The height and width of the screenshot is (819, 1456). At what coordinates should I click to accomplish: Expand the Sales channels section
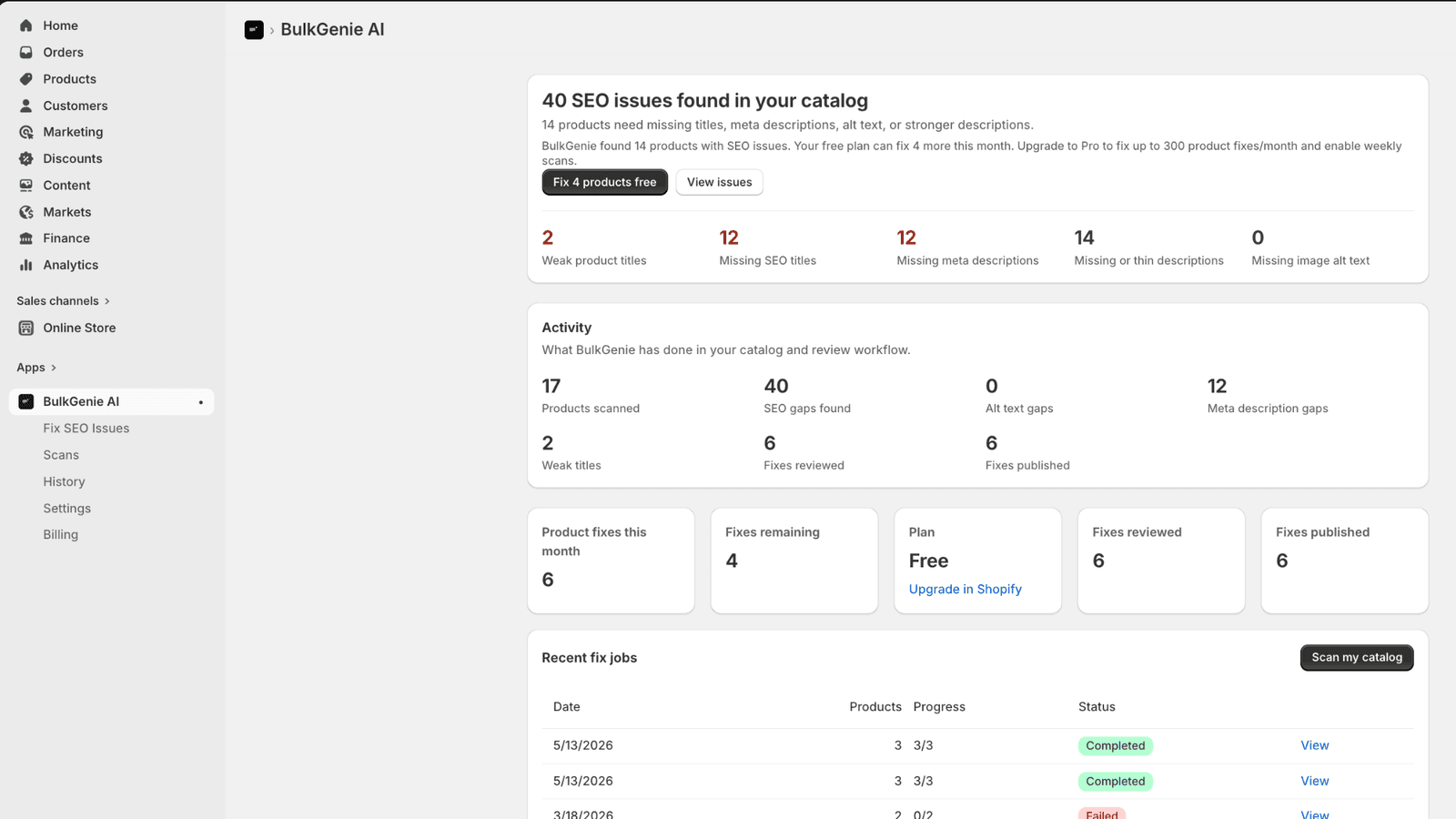63,301
